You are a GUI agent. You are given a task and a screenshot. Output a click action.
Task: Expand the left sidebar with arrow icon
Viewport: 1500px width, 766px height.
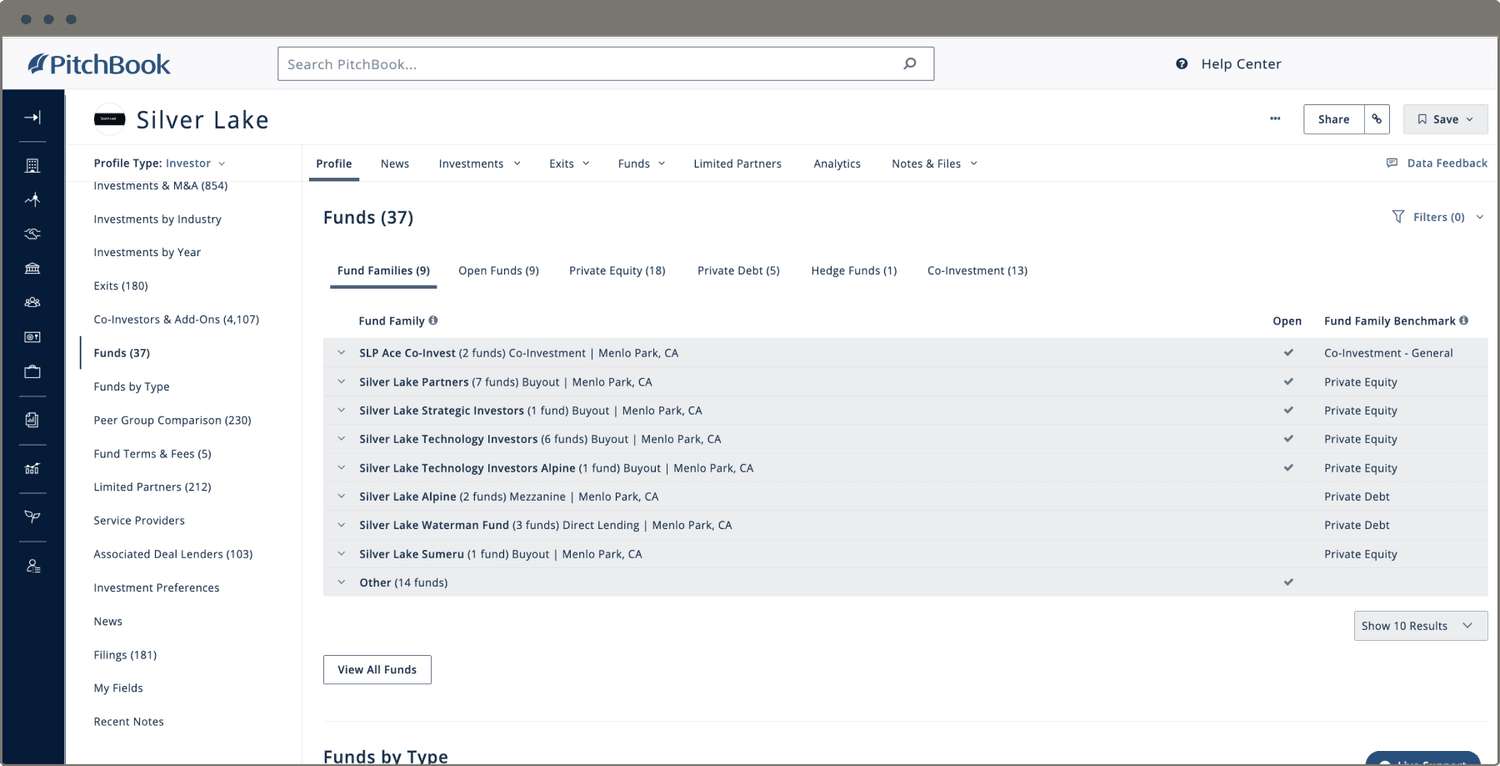[x=32, y=118]
